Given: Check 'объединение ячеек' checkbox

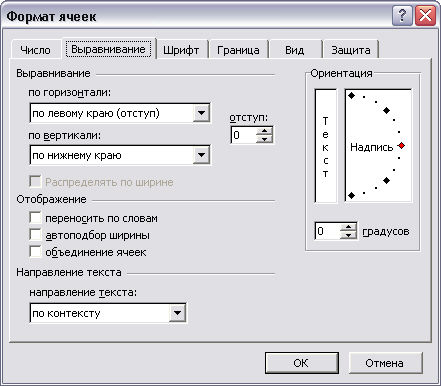Looking at the screenshot, I should pos(35,252).
